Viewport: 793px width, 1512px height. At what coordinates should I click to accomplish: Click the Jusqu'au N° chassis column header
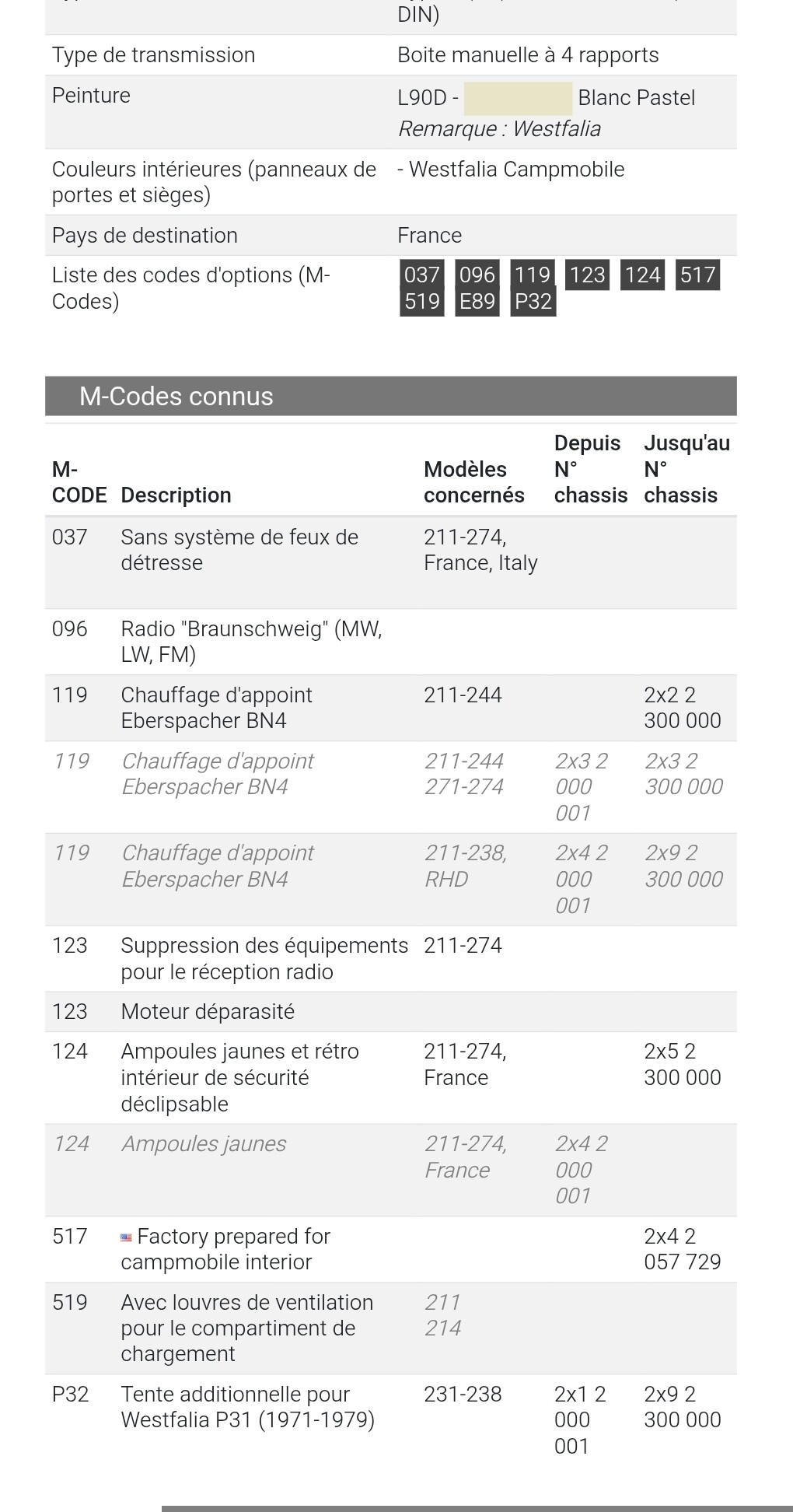[686, 469]
